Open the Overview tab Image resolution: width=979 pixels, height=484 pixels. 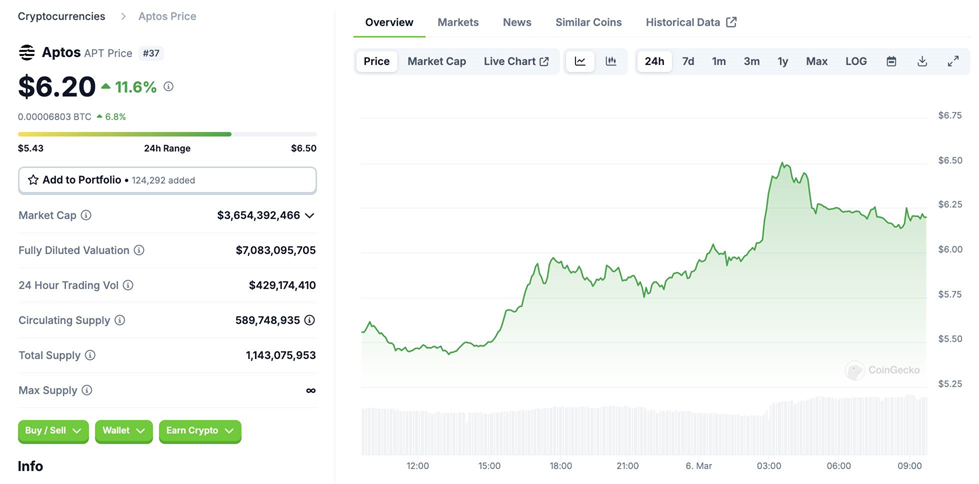(x=389, y=22)
